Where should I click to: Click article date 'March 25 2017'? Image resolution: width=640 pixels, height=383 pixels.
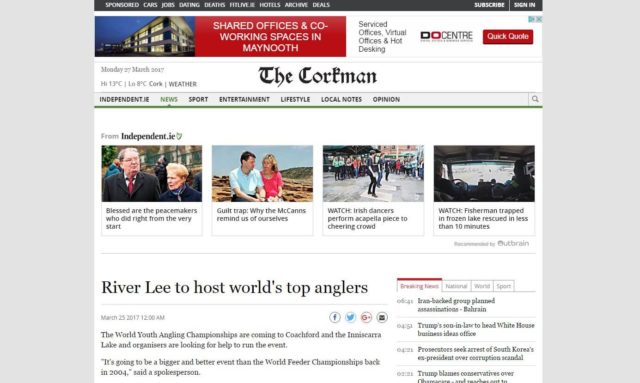(x=133, y=318)
